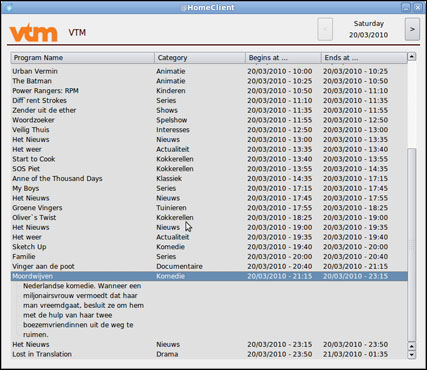Select Het weer starting at 19:35
The image size is (427, 370).
[209, 237]
